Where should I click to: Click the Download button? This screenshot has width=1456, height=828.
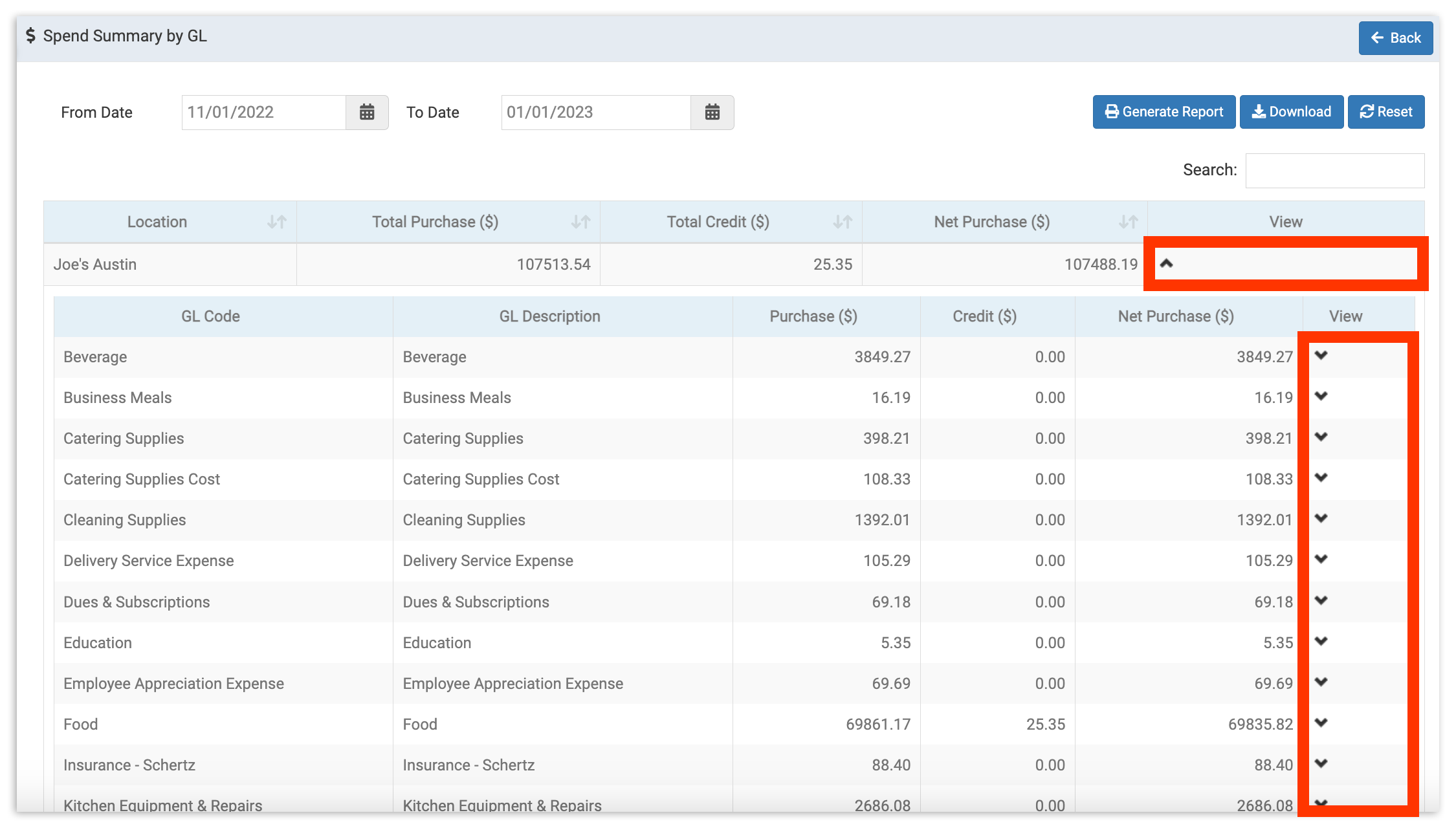pyautogui.click(x=1292, y=111)
